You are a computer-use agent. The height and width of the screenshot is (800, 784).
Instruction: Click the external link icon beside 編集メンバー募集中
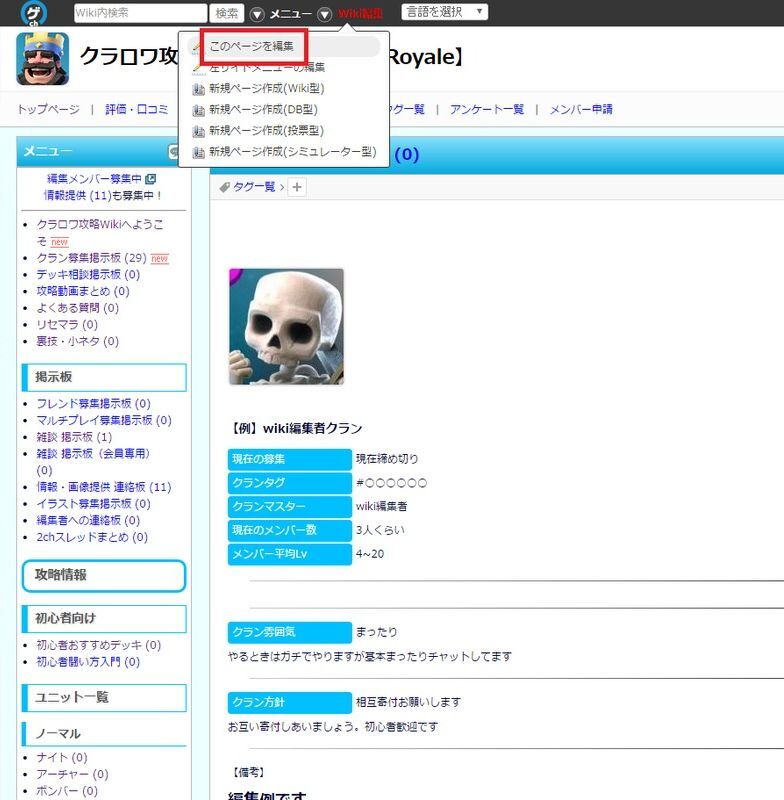151,179
